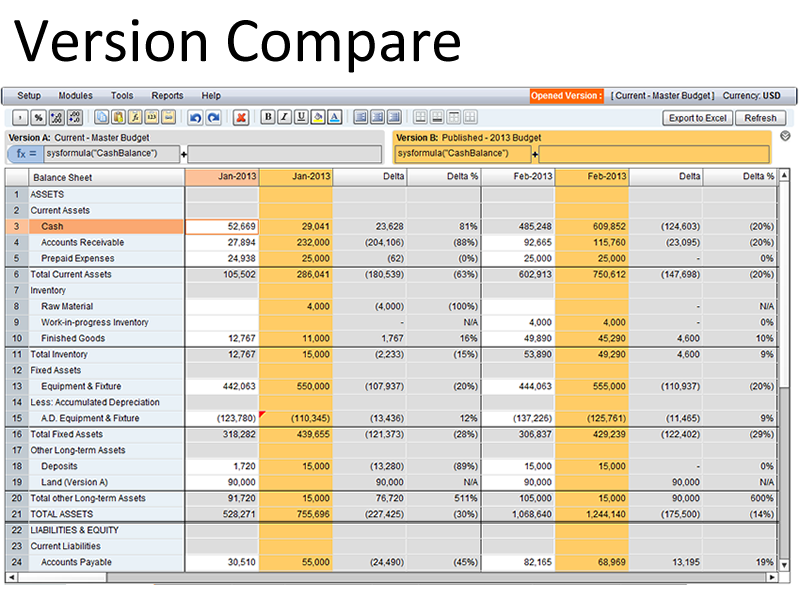The height and width of the screenshot is (600, 800).
Task: Click the Export to Excel button
Action: tap(697, 118)
